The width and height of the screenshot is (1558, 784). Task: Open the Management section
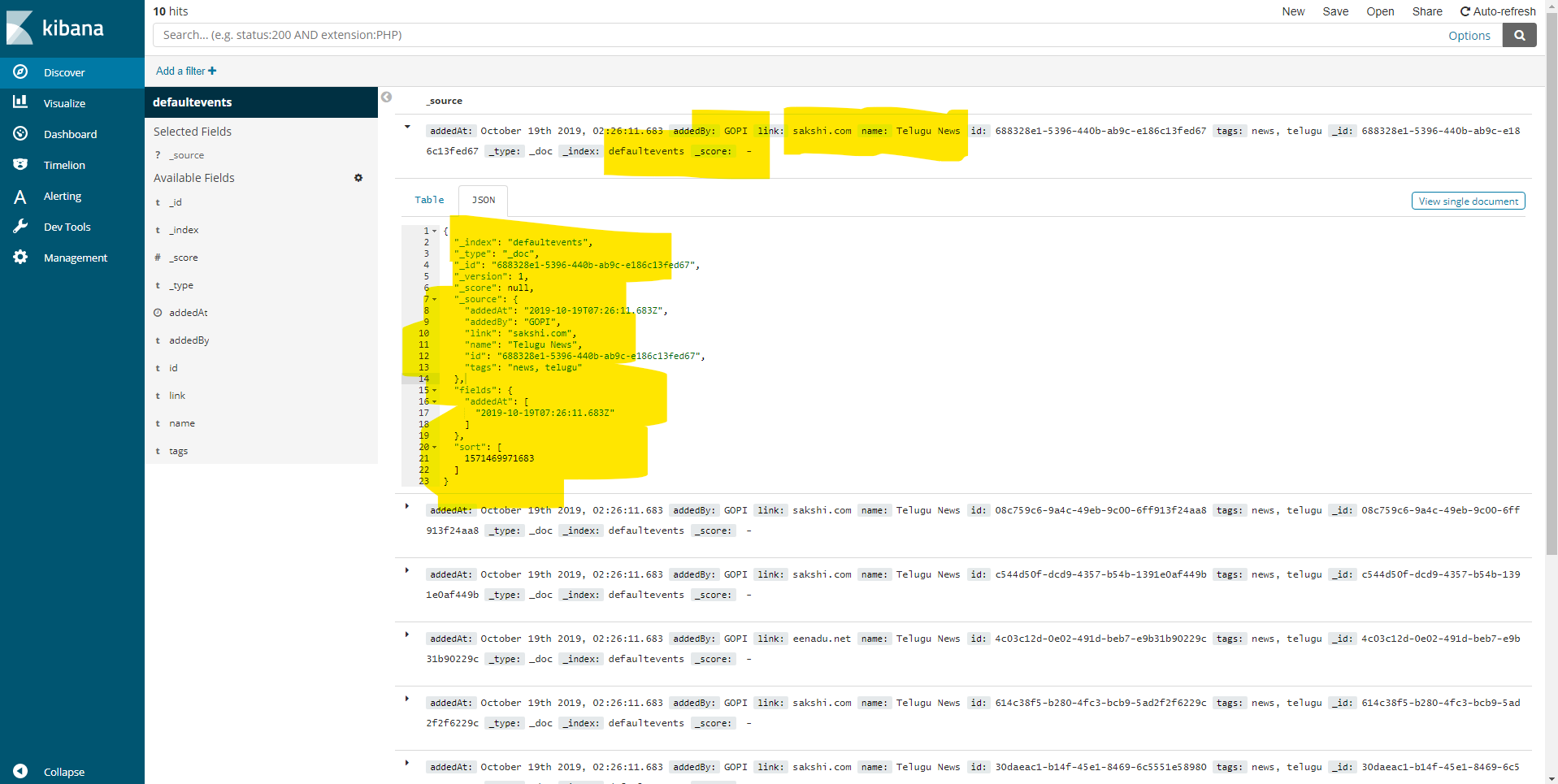pyautogui.click(x=76, y=258)
